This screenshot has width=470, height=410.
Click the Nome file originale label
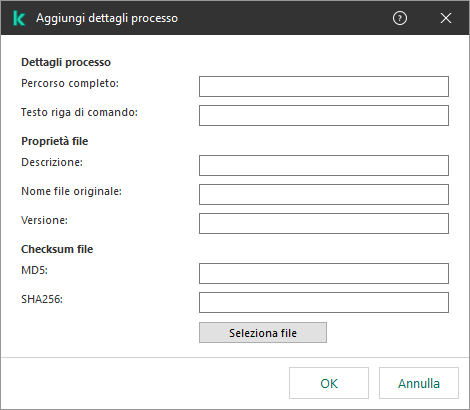(x=71, y=191)
